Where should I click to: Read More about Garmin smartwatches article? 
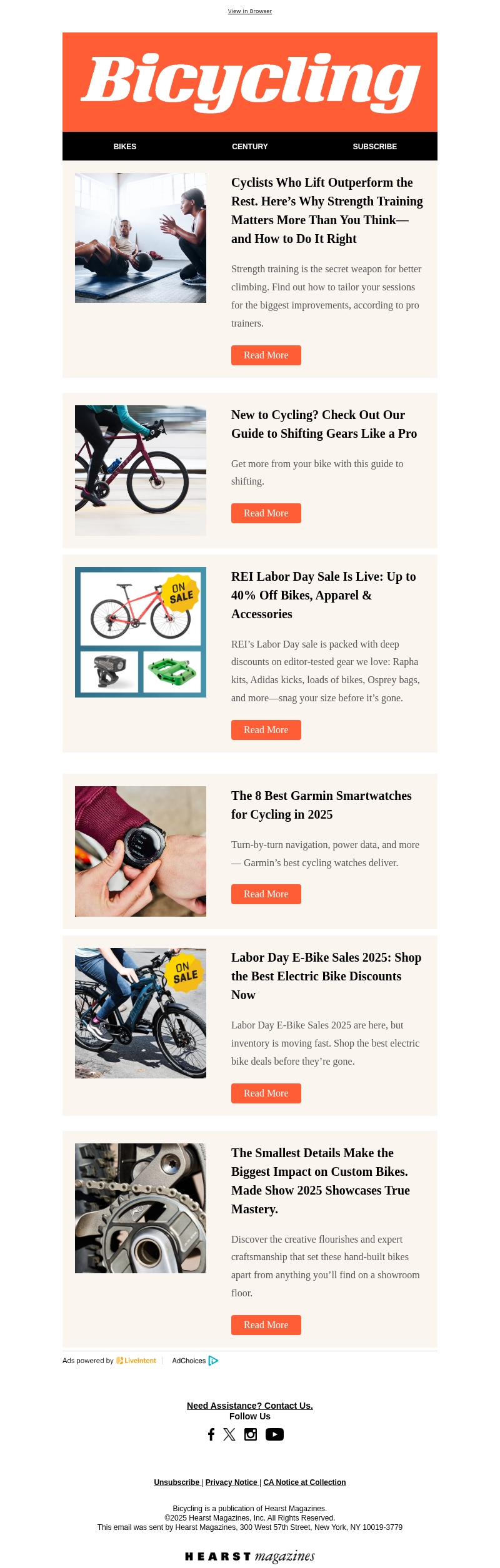(x=266, y=894)
